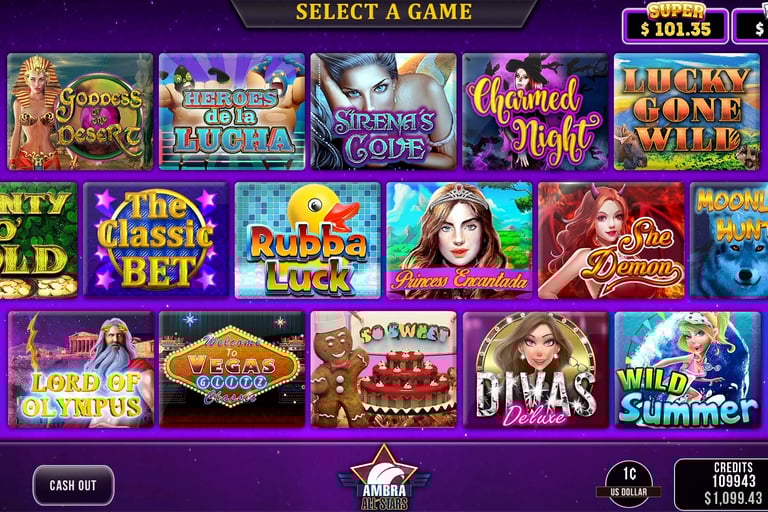This screenshot has height=512, width=768.
Task: Select the partly hidden Plenty O' Gold tile
Action: tap(38, 241)
